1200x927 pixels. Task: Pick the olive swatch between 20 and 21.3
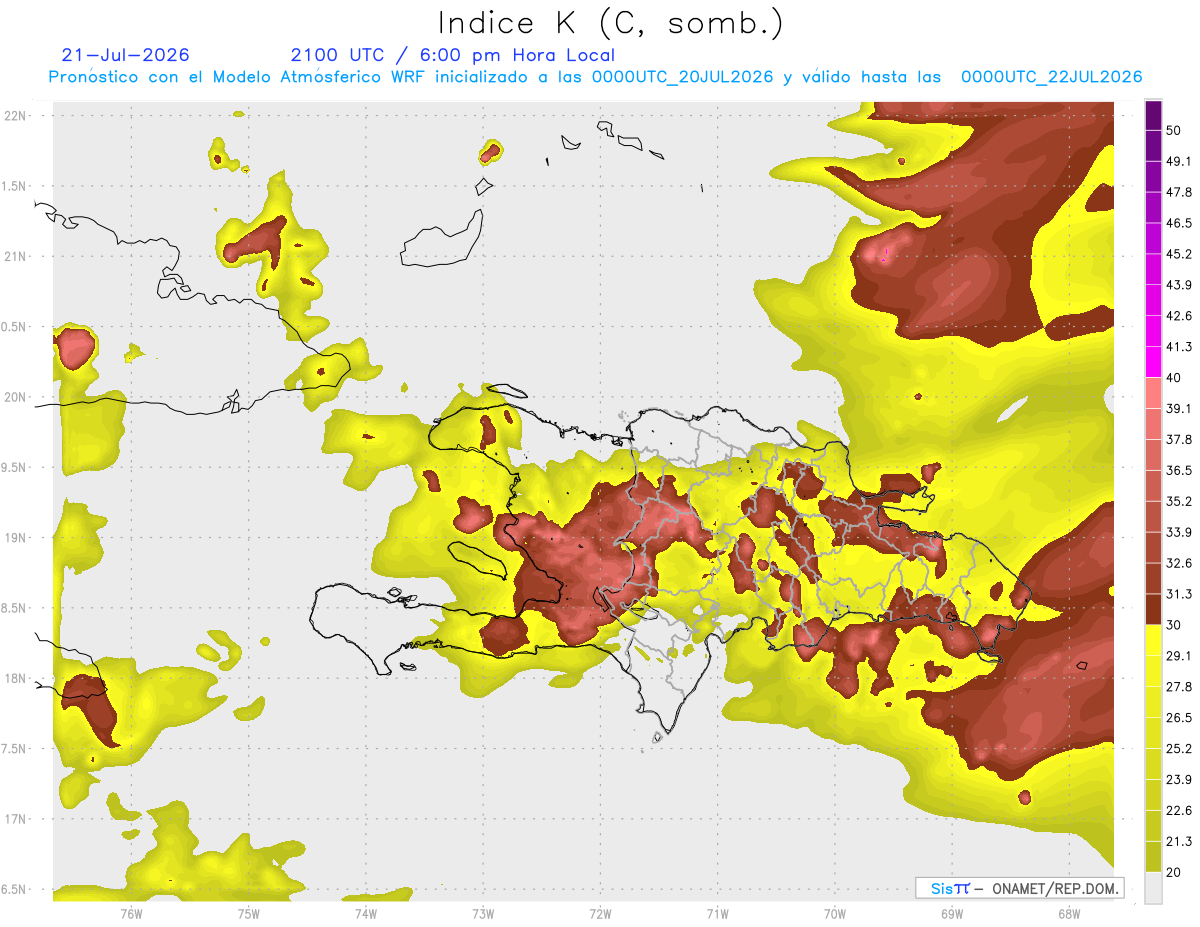click(1153, 857)
